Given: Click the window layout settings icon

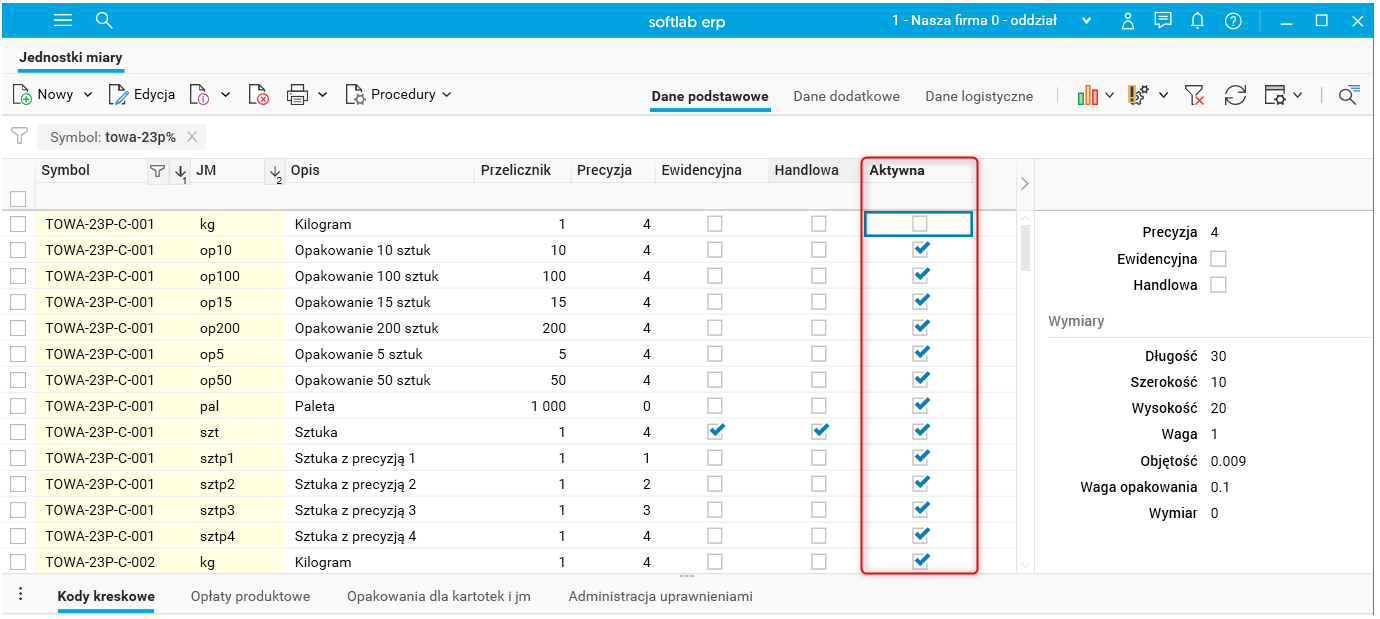Looking at the screenshot, I should pos(1275,95).
